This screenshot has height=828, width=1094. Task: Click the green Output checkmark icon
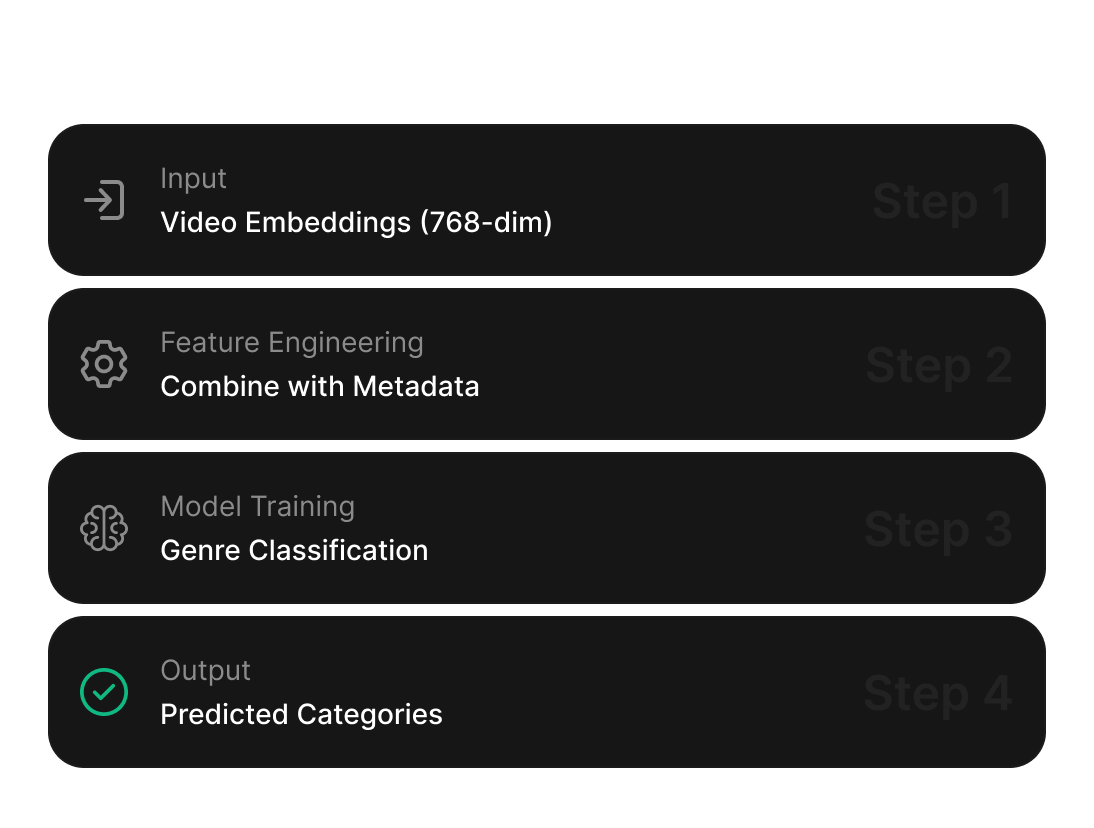(104, 692)
